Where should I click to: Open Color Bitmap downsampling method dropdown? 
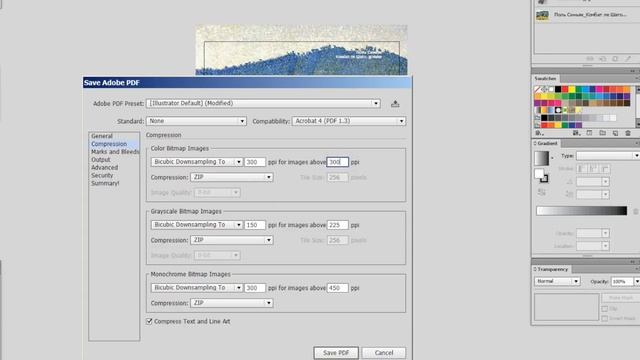pyautogui.click(x=197, y=162)
